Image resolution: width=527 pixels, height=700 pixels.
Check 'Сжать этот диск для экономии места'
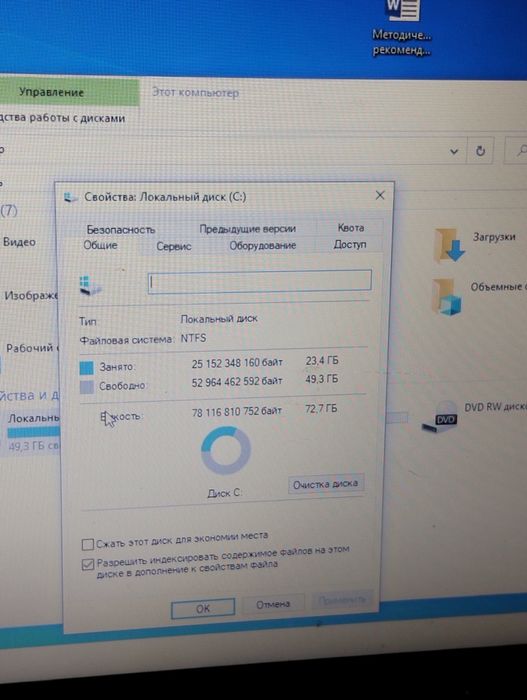(x=88, y=544)
